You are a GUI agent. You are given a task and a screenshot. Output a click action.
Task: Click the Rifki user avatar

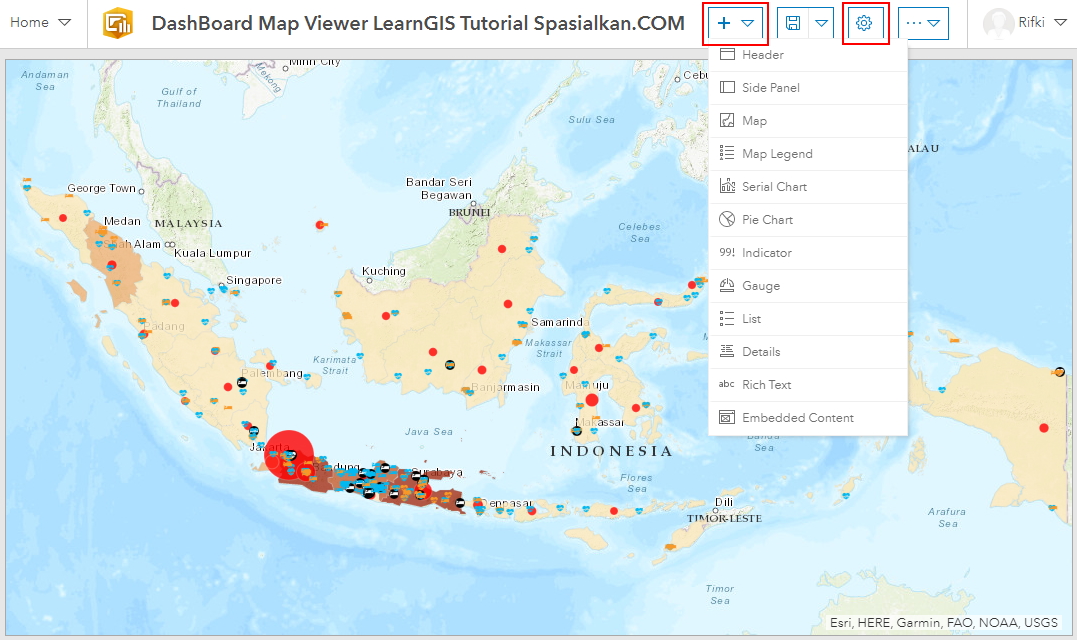point(998,23)
